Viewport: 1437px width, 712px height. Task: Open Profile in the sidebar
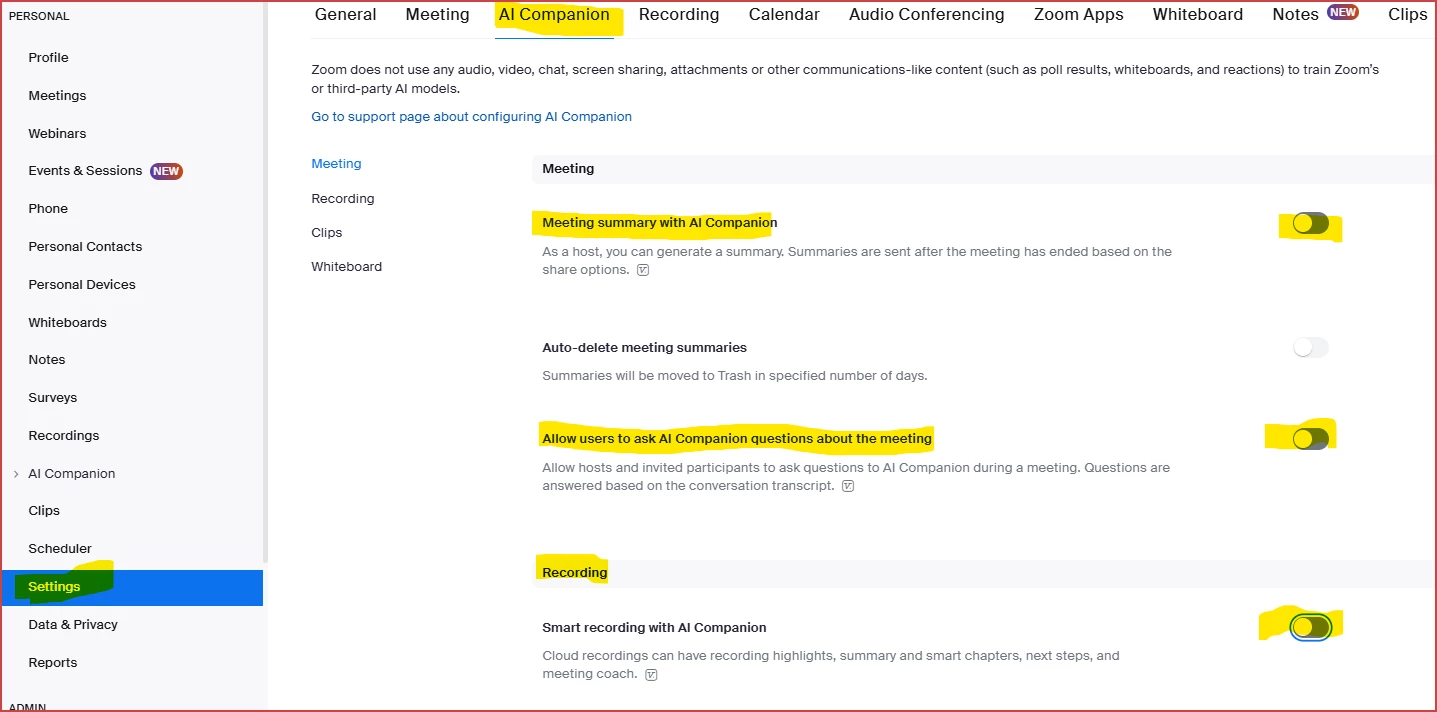[x=48, y=58]
